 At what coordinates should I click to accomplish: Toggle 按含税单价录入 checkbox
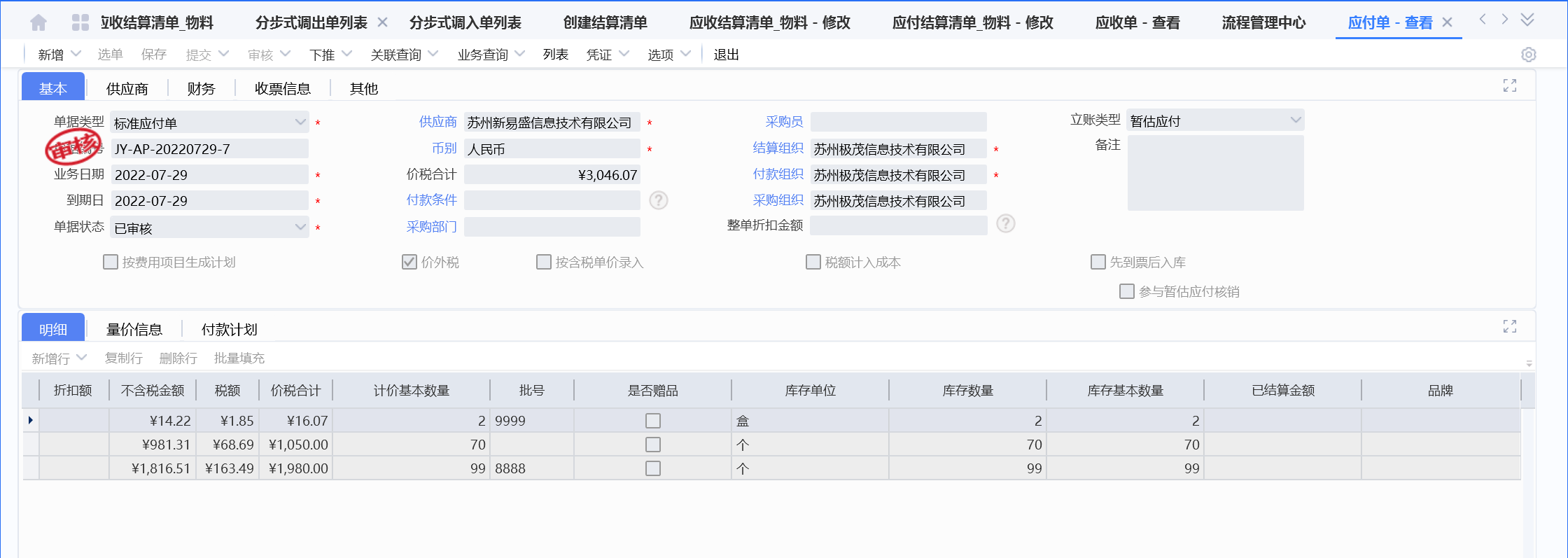point(544,263)
